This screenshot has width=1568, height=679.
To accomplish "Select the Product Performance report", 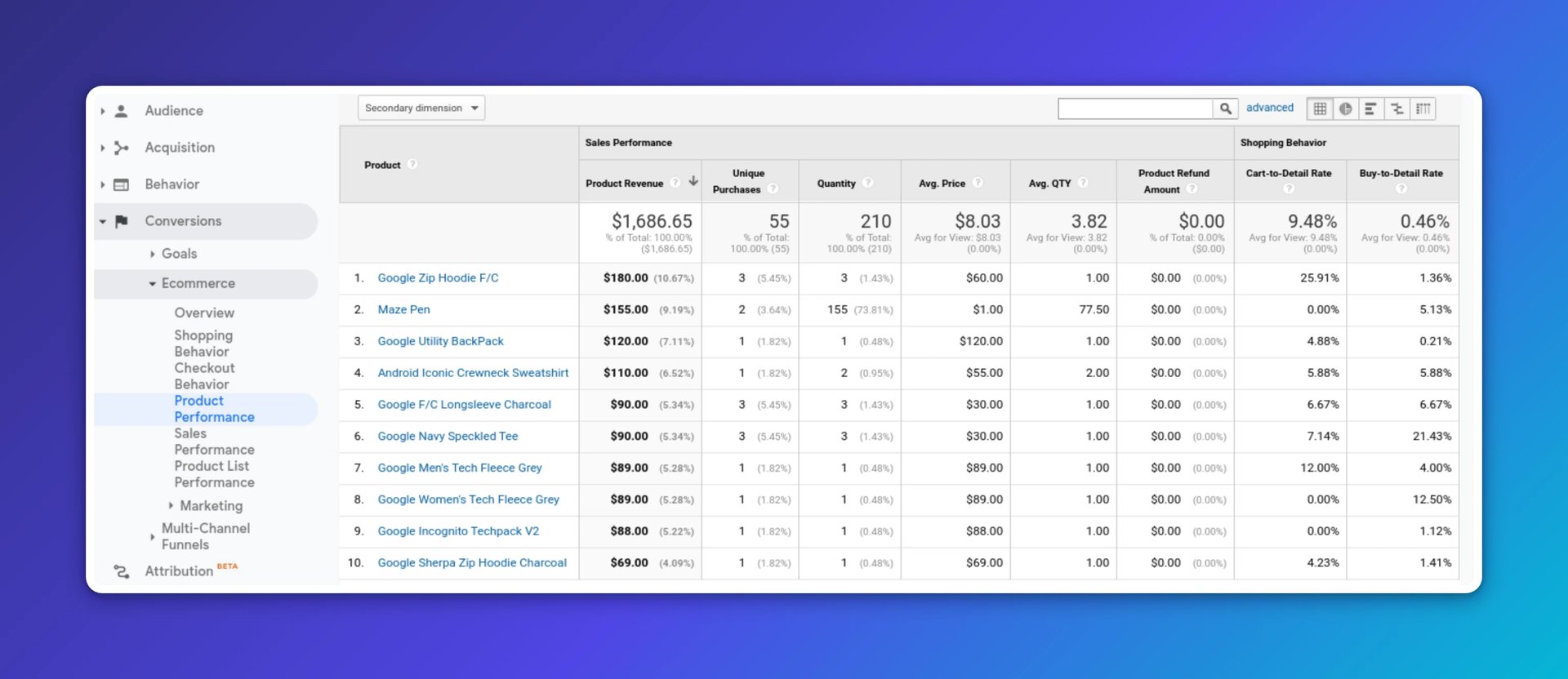I will [214, 409].
